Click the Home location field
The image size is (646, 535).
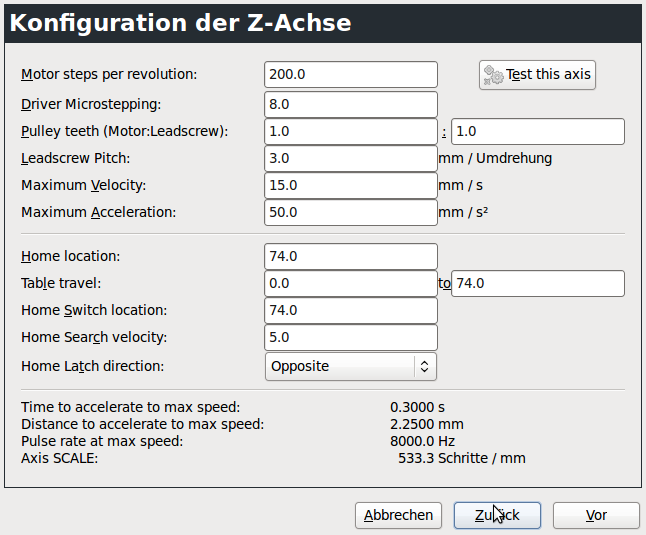pyautogui.click(x=351, y=256)
